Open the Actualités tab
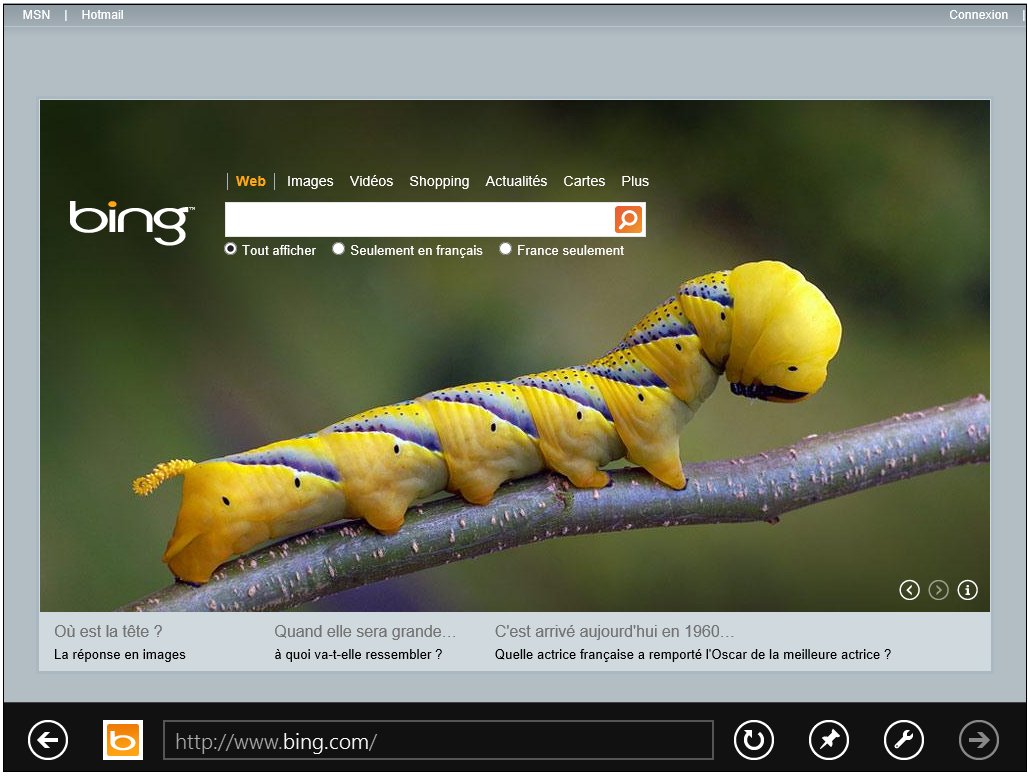 coord(516,181)
